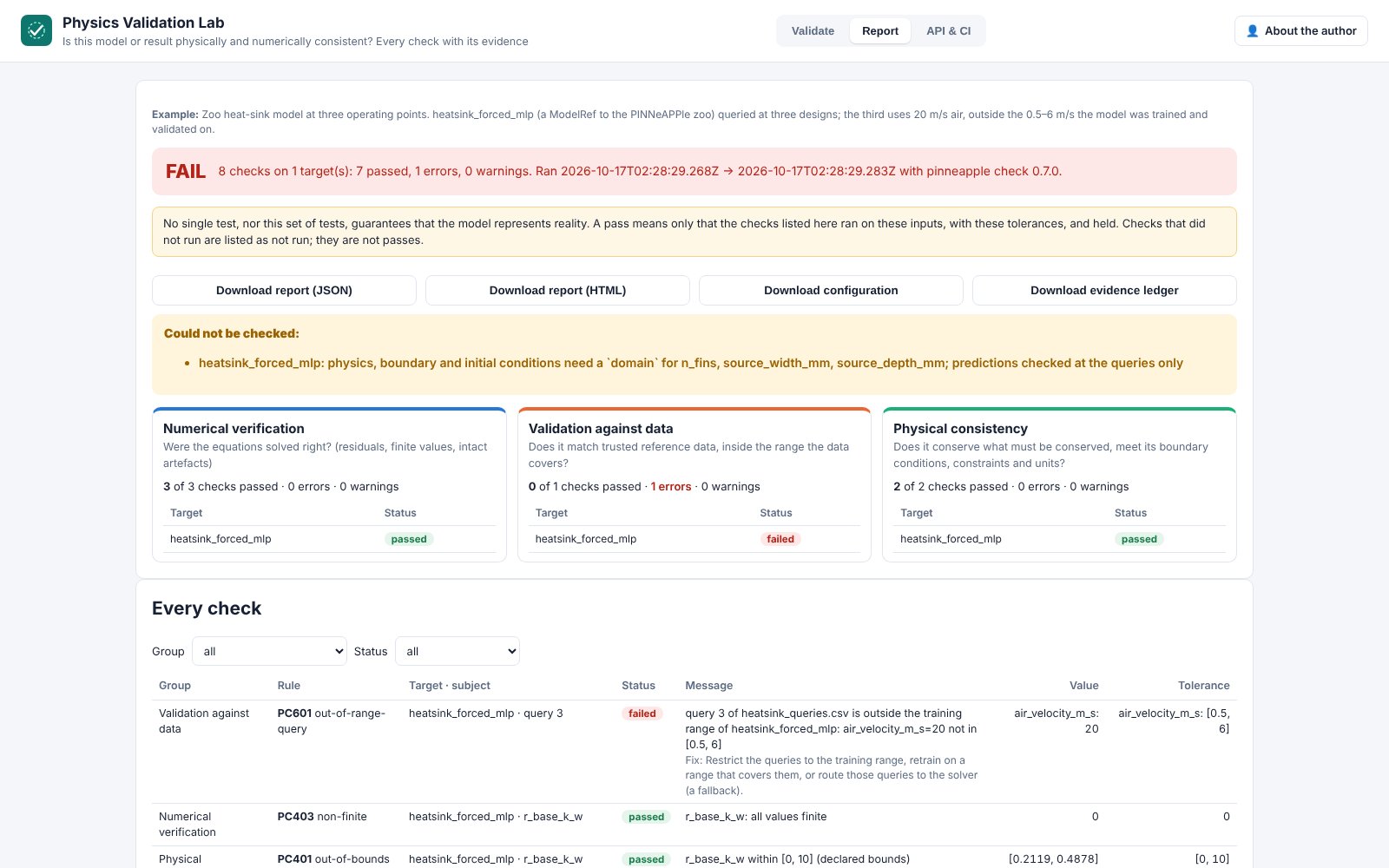This screenshot has width=1389, height=868.
Task: Download report (HTML)
Action: (x=557, y=290)
